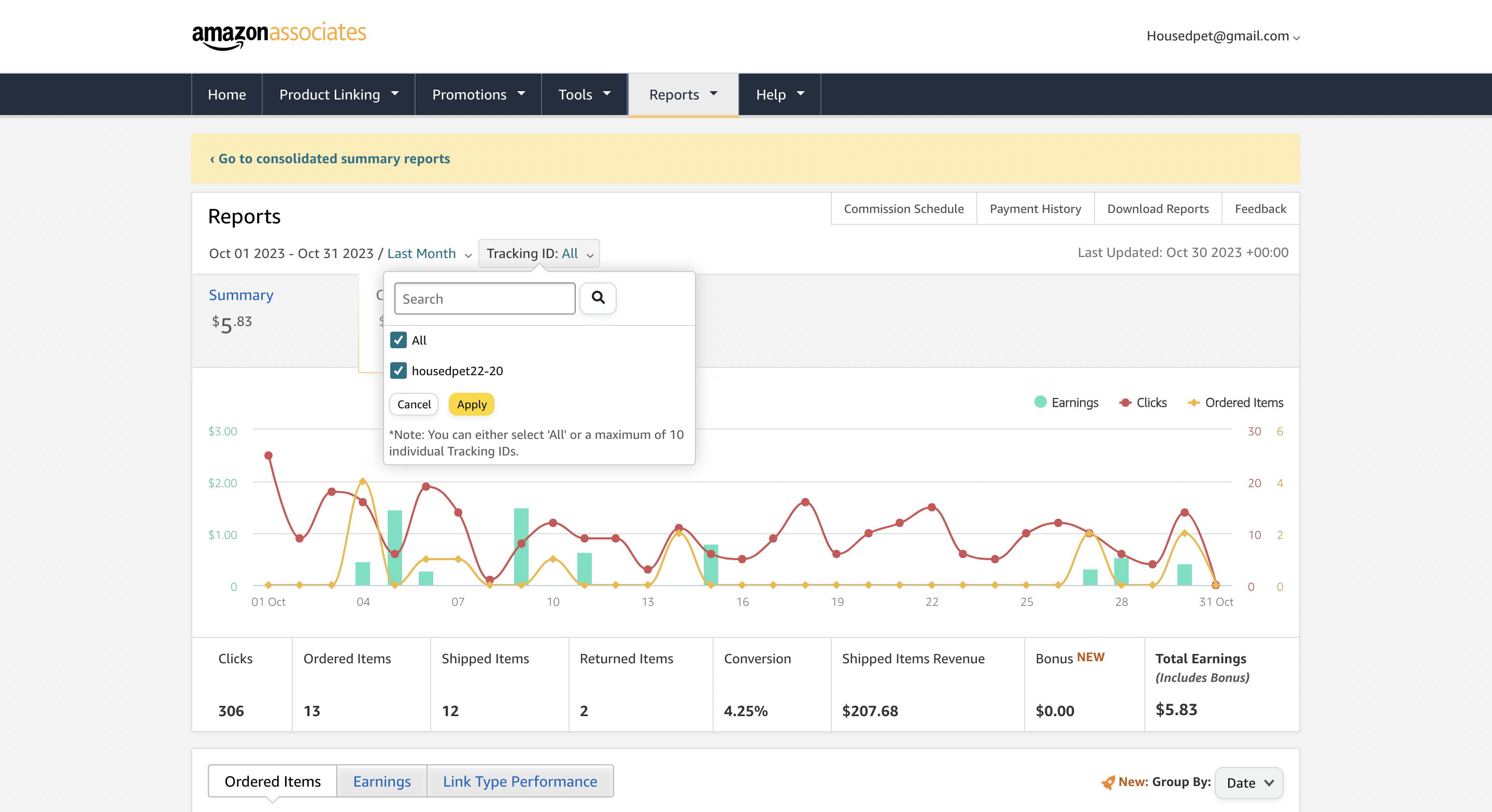Collapse the Tracking ID: All dropdown

coord(539,254)
